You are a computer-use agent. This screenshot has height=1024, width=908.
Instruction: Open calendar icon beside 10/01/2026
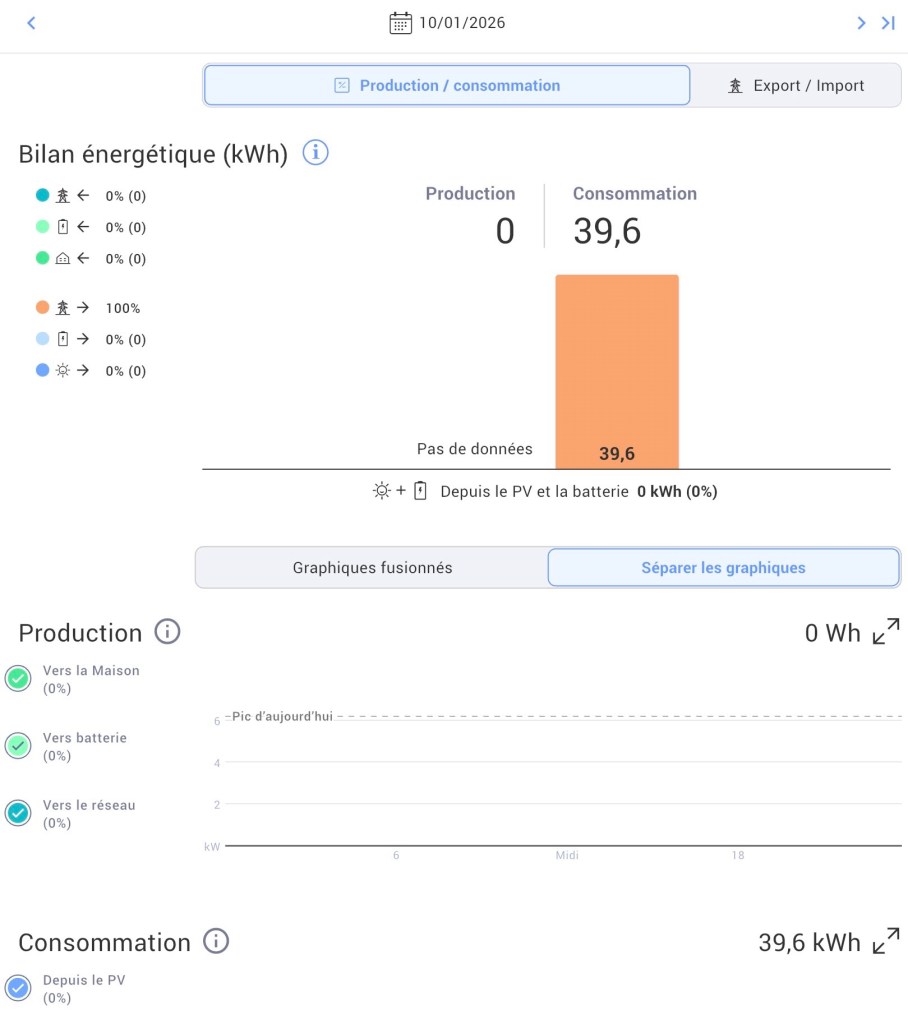(x=400, y=23)
